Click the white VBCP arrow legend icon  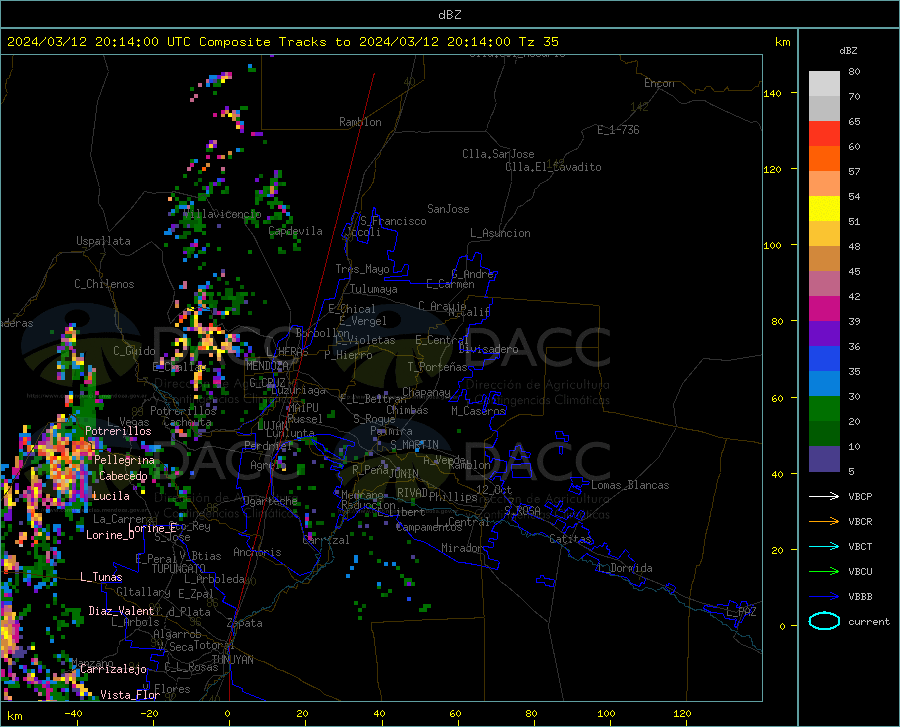point(824,496)
